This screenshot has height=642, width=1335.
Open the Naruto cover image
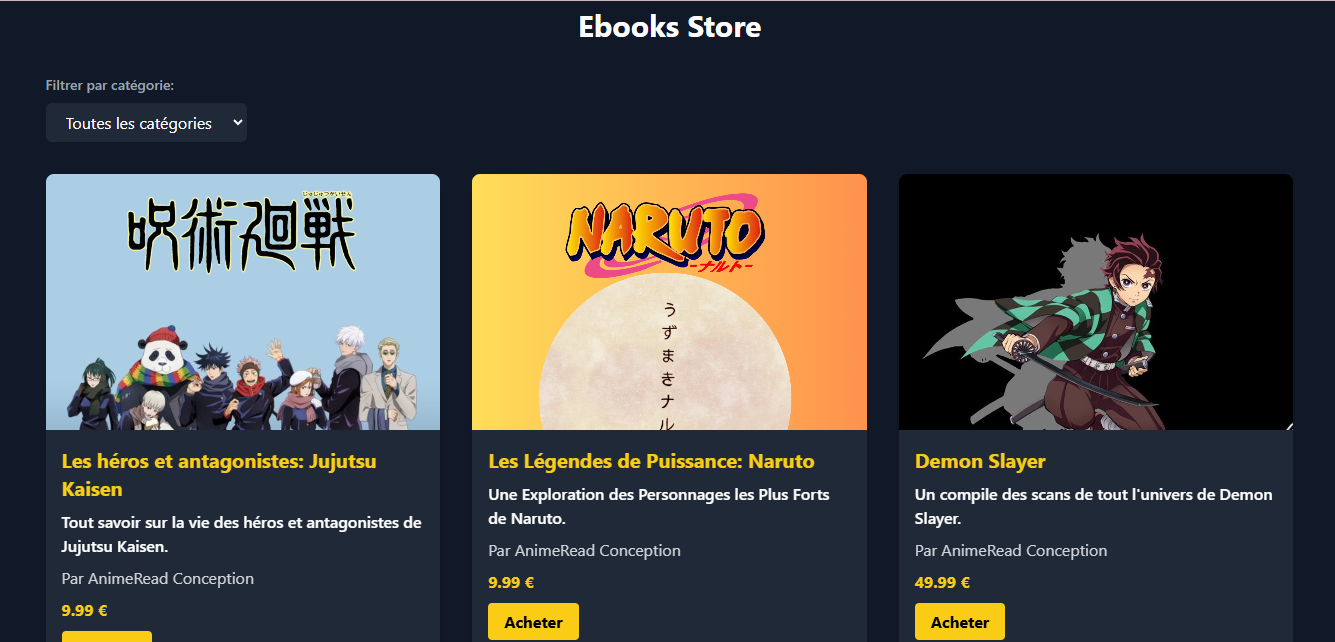coord(669,302)
